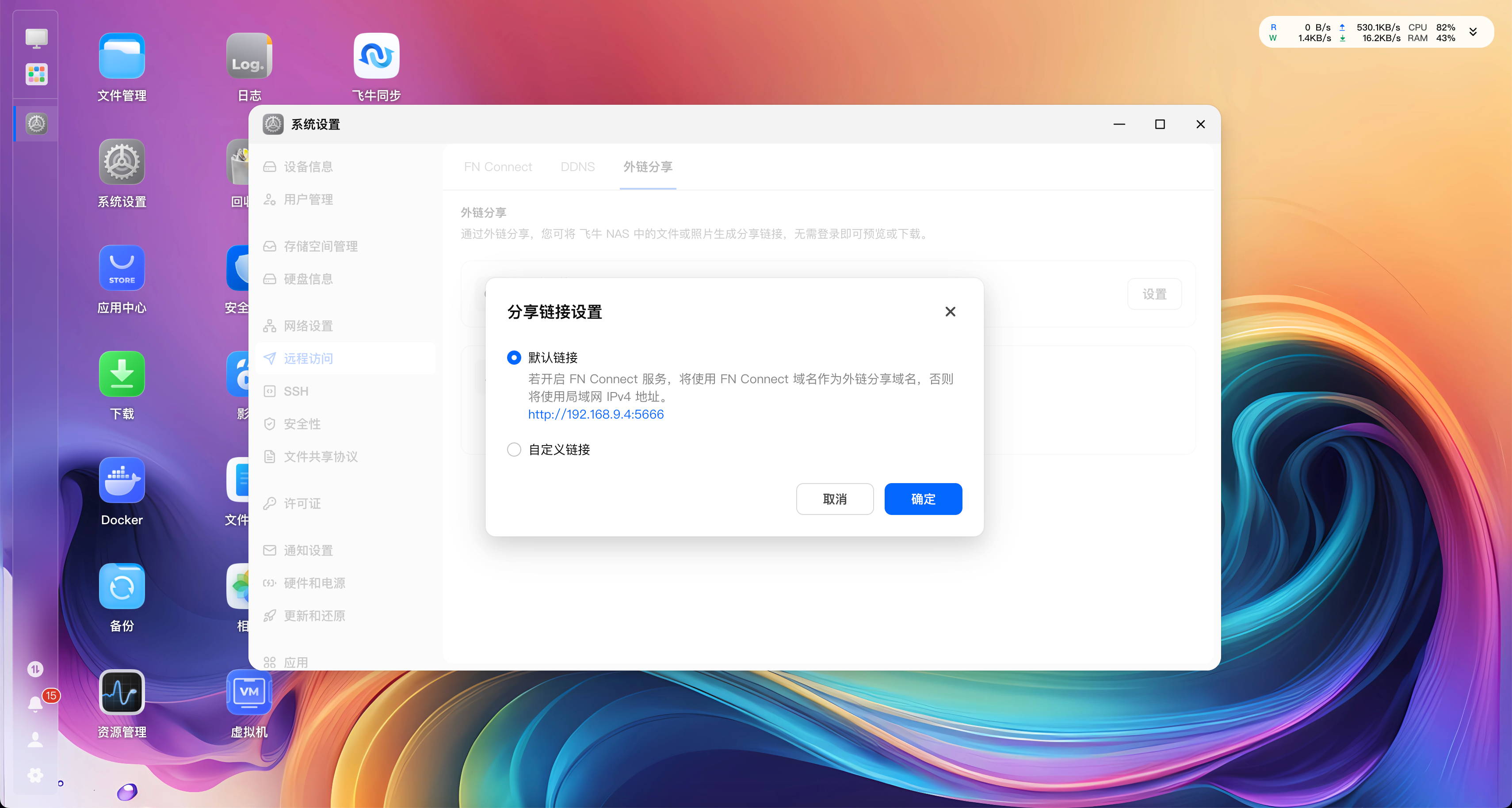Open the http://192.168.9.4:5666 link
This screenshot has height=808, width=1512.
(x=596, y=414)
